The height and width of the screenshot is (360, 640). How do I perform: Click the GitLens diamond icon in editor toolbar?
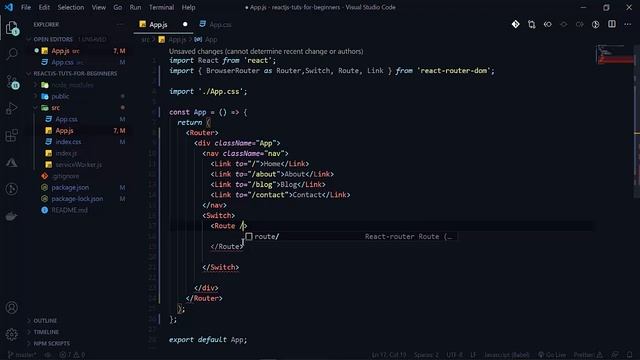(x=516, y=24)
